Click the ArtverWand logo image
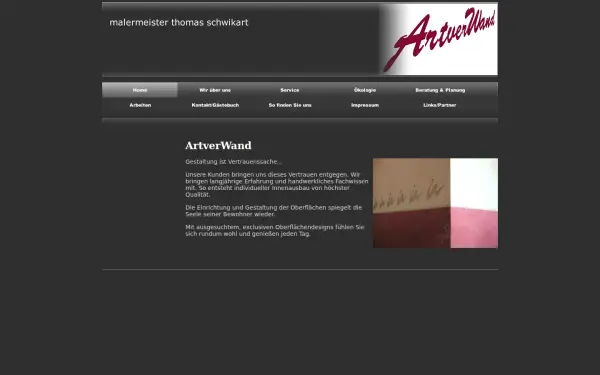The image size is (600, 375). tap(439, 39)
